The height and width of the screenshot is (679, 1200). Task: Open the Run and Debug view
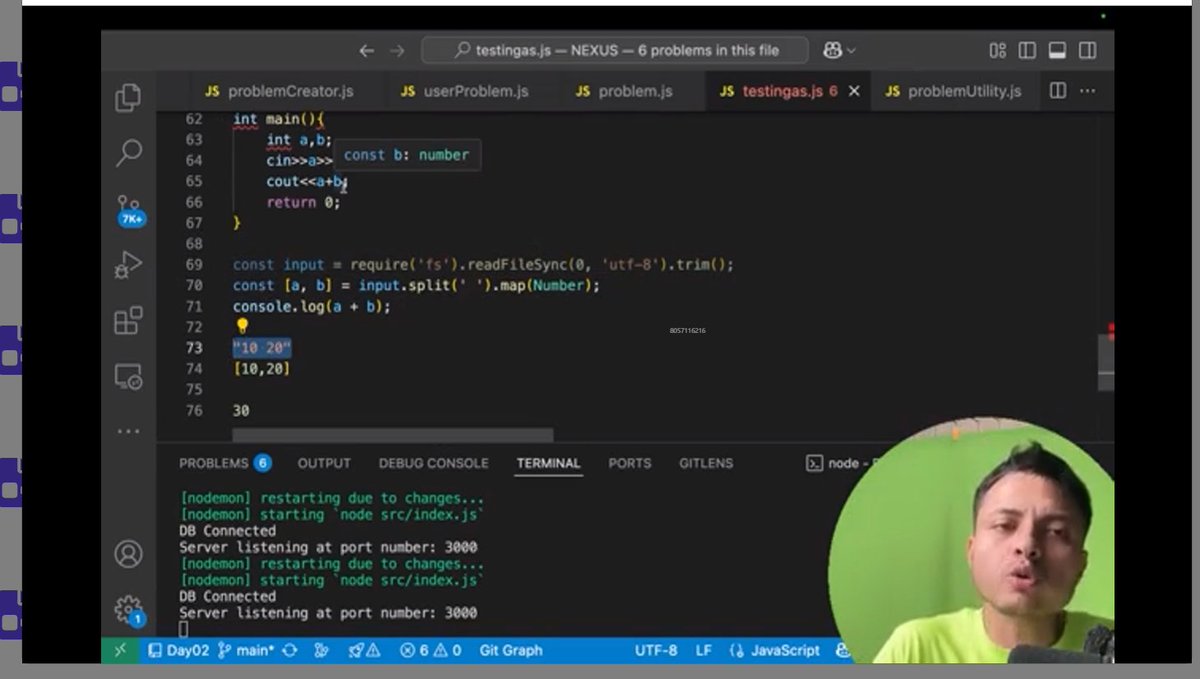pos(128,265)
